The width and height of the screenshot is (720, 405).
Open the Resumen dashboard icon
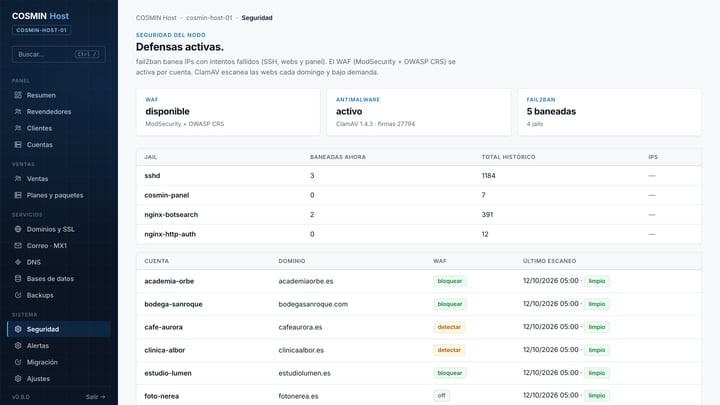(x=18, y=95)
